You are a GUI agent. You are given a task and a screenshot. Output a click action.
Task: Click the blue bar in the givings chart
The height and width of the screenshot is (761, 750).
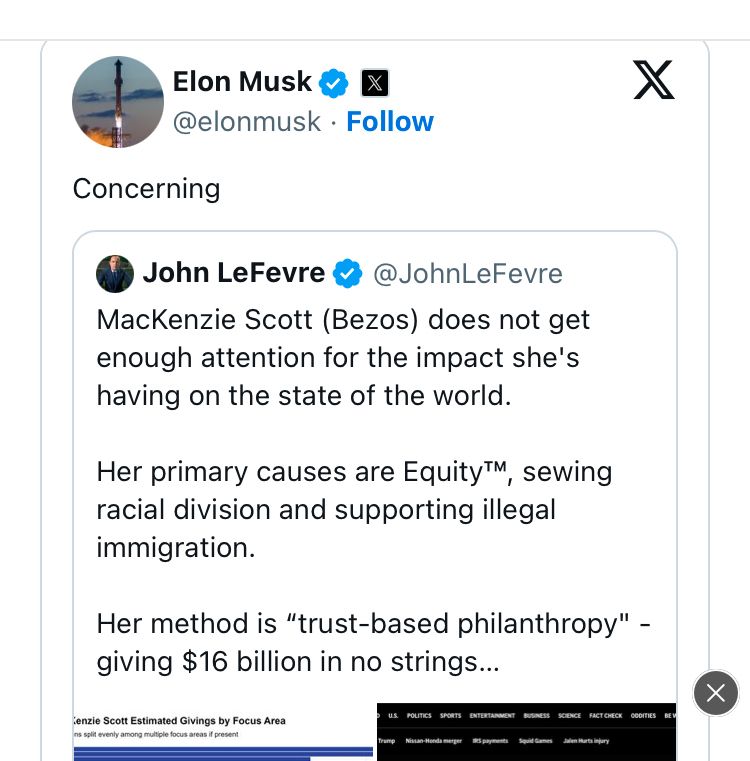pyautogui.click(x=223, y=754)
